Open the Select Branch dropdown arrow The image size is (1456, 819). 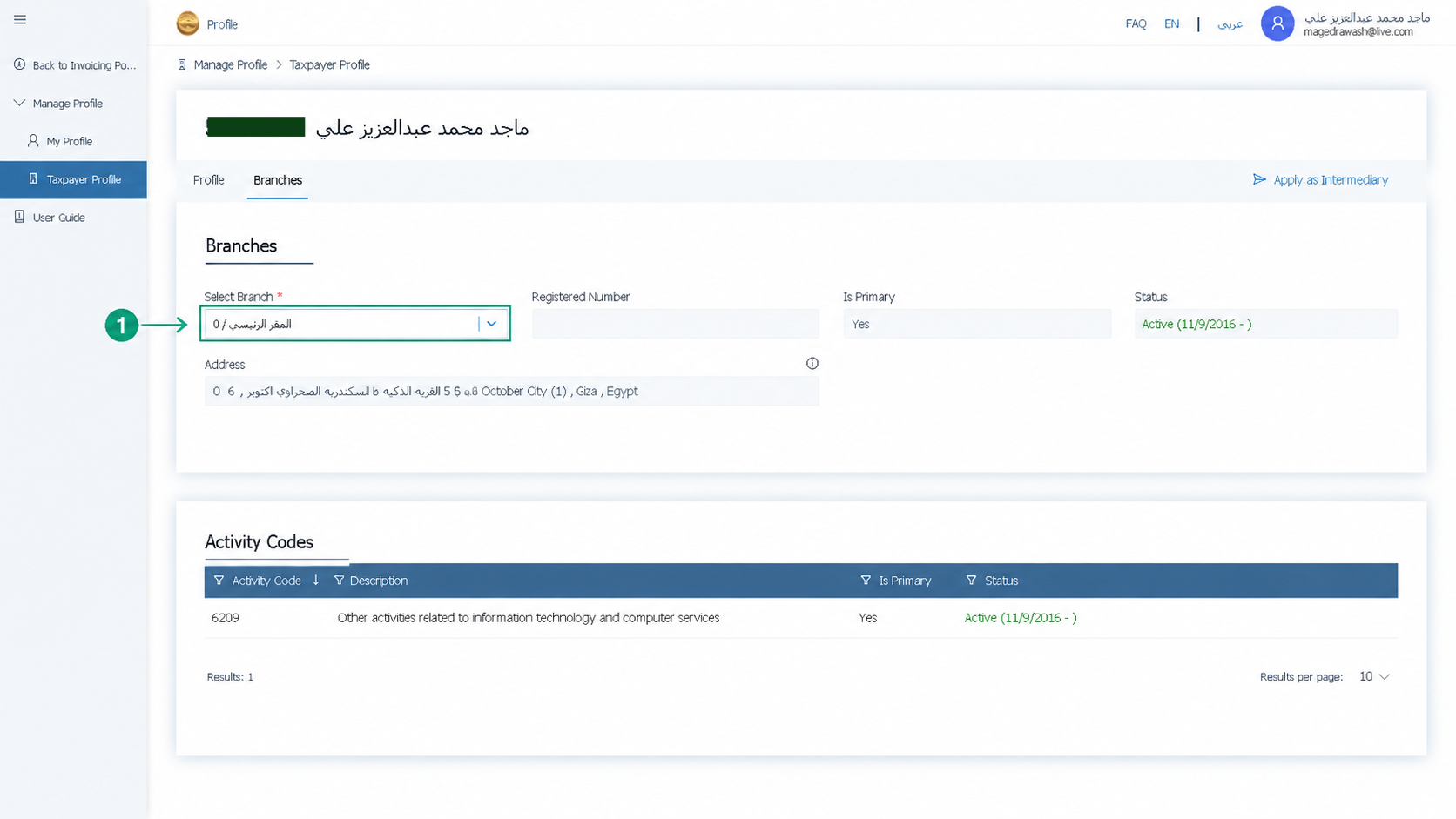tap(491, 324)
